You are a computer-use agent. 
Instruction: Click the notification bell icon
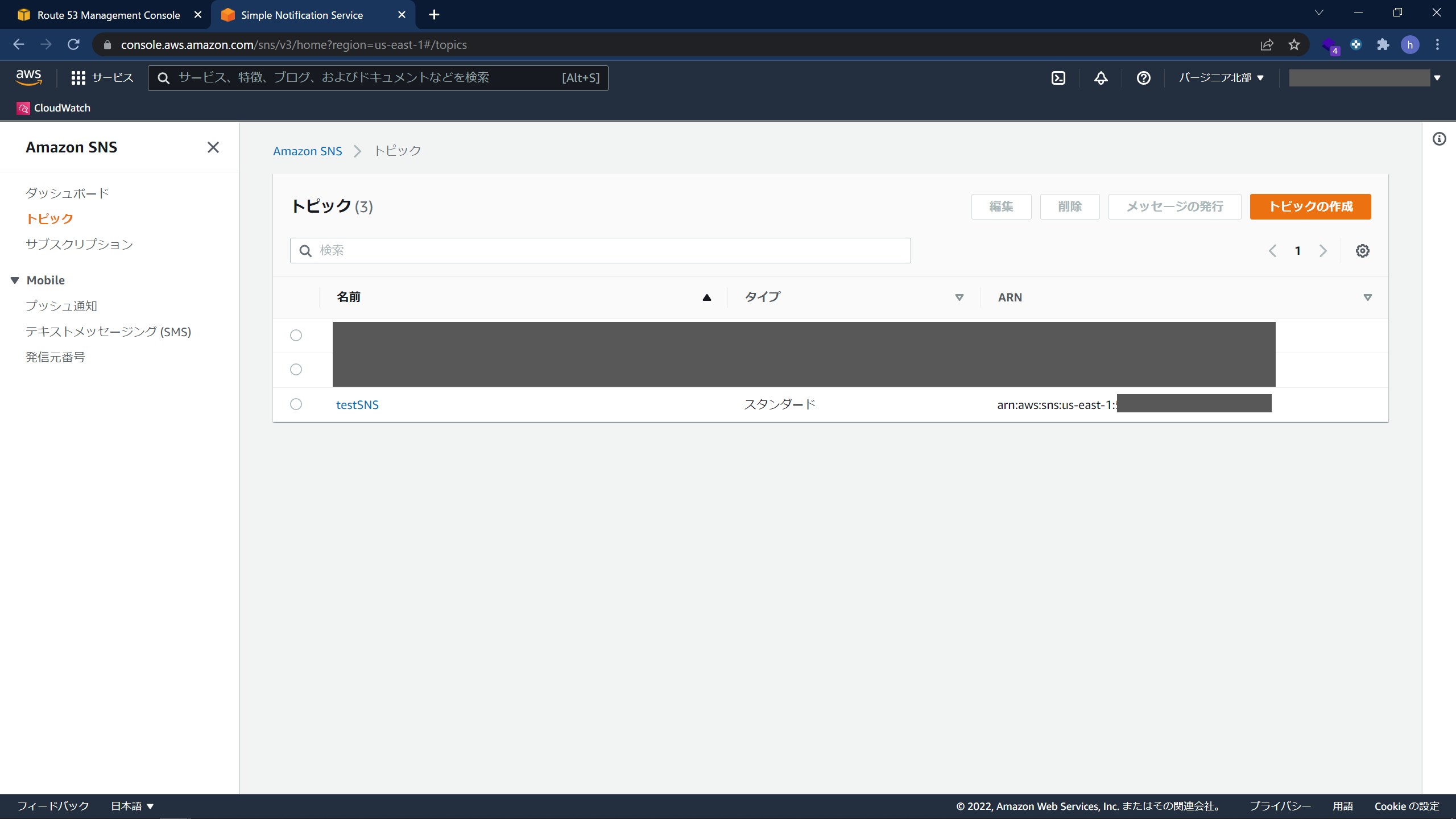point(1100,78)
